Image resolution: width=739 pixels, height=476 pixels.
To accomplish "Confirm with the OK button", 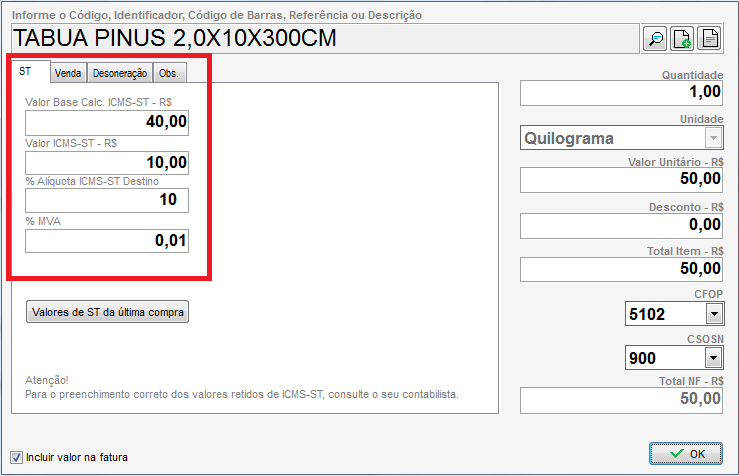I will click(x=685, y=454).
